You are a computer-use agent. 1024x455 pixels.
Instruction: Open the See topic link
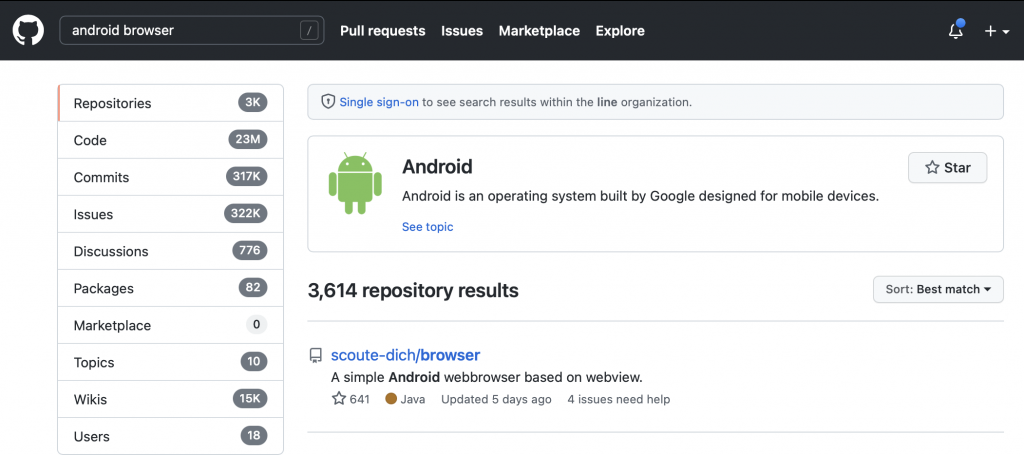click(427, 227)
